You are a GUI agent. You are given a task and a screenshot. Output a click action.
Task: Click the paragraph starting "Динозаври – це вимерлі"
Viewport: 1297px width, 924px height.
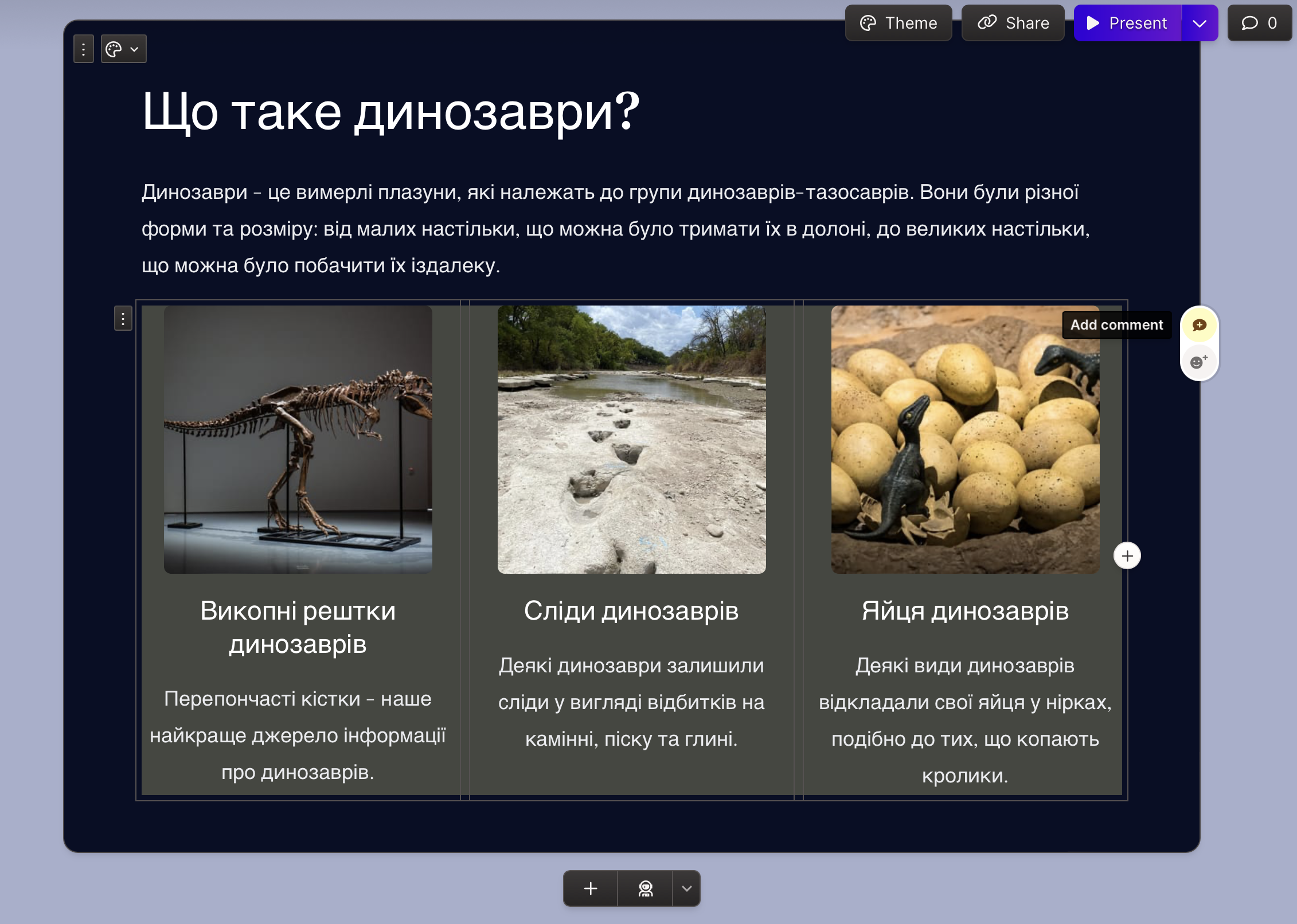616,229
